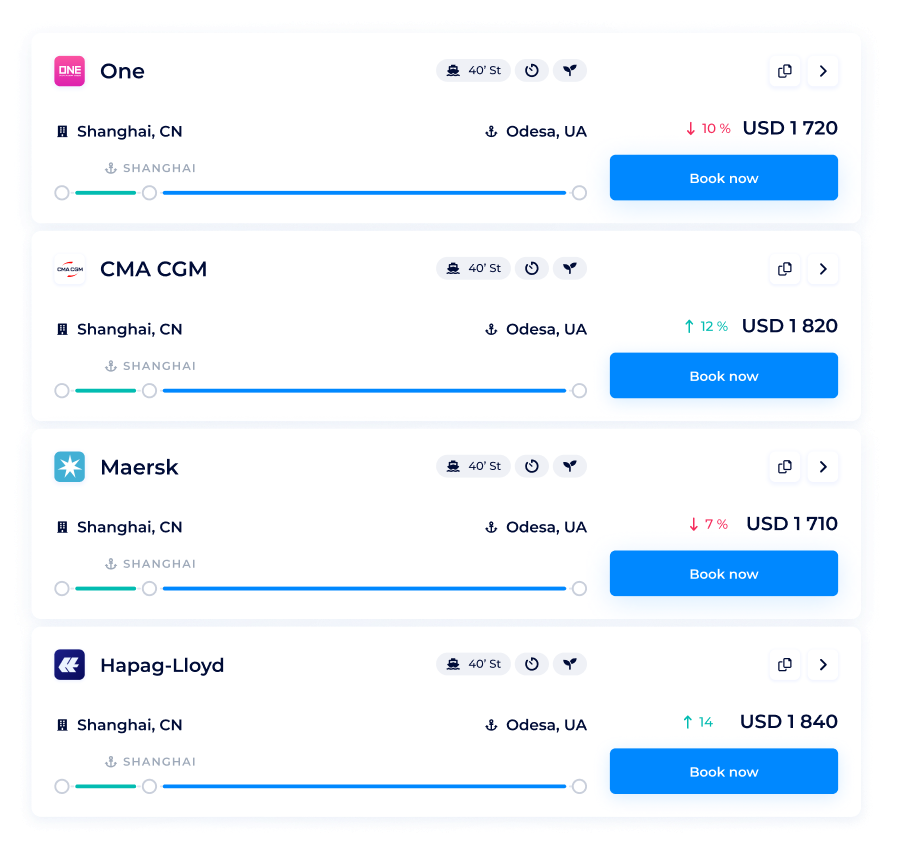Copy the One carrier offer
The image size is (901, 858).
(785, 71)
